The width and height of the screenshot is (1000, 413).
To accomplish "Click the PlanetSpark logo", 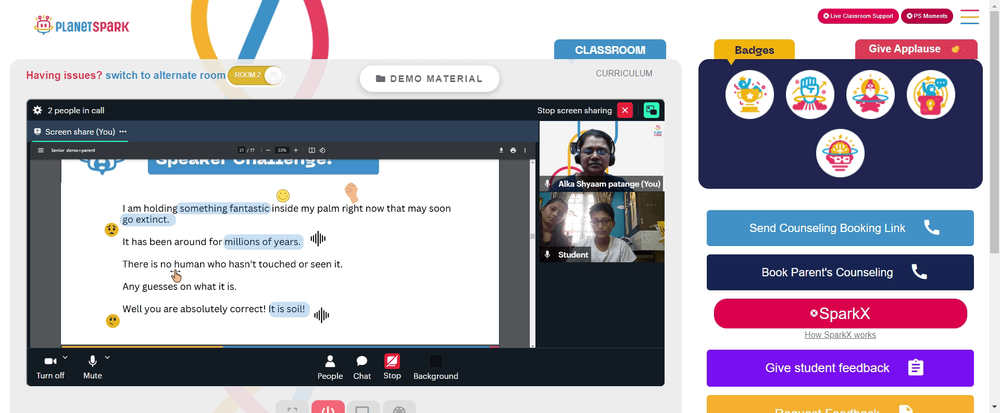I will pyautogui.click(x=81, y=25).
